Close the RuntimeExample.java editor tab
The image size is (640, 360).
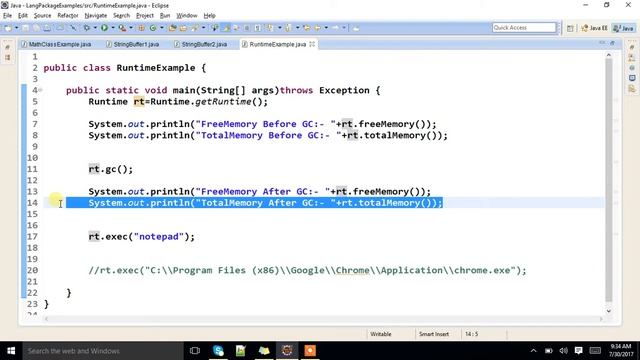pos(312,44)
